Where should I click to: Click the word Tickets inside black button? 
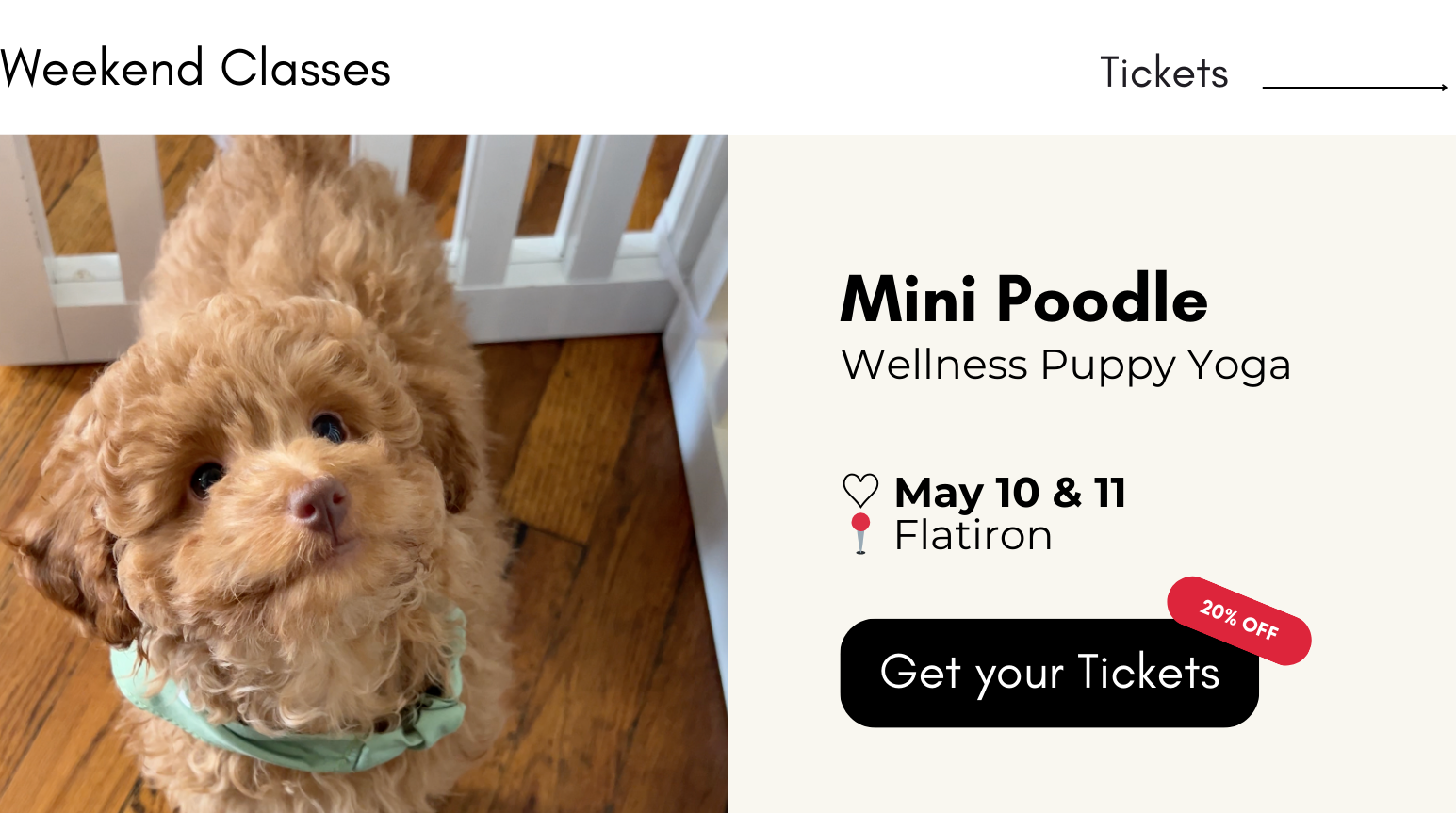[1148, 672]
